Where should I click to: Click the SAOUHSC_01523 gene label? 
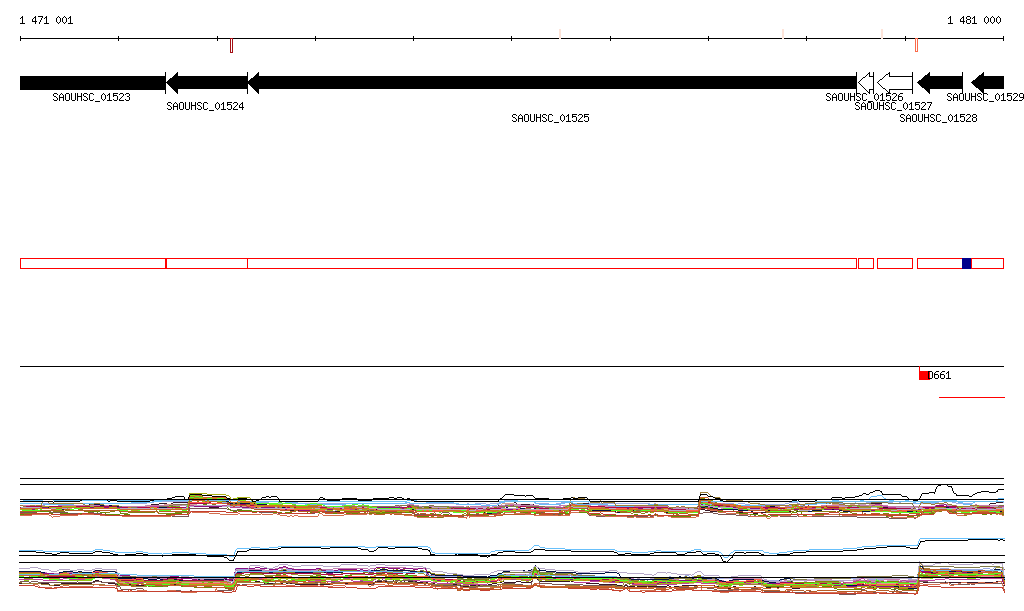(x=91, y=97)
